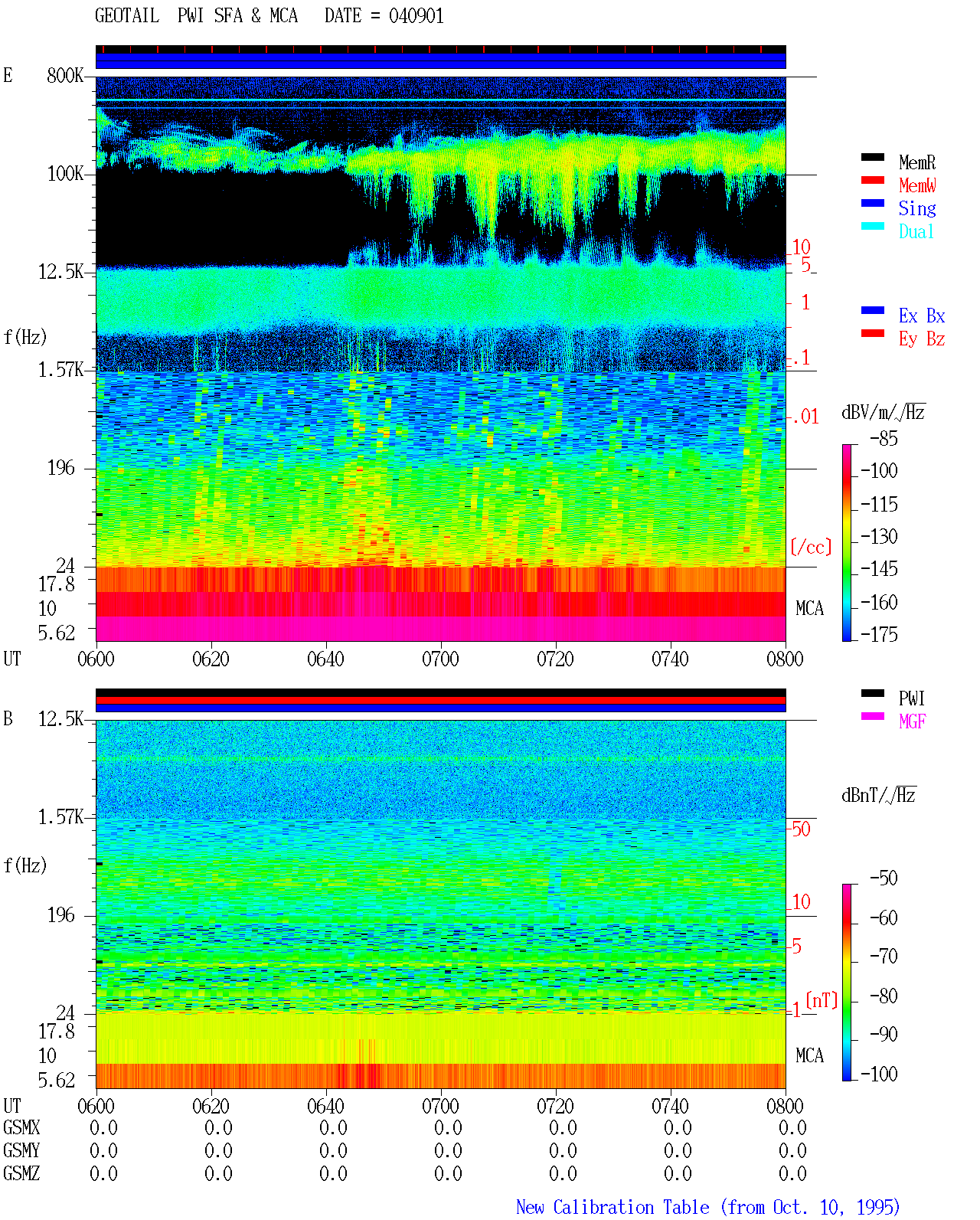Click the "-85" color scale value
The height and width of the screenshot is (1220, 980).
pyautogui.click(x=884, y=439)
